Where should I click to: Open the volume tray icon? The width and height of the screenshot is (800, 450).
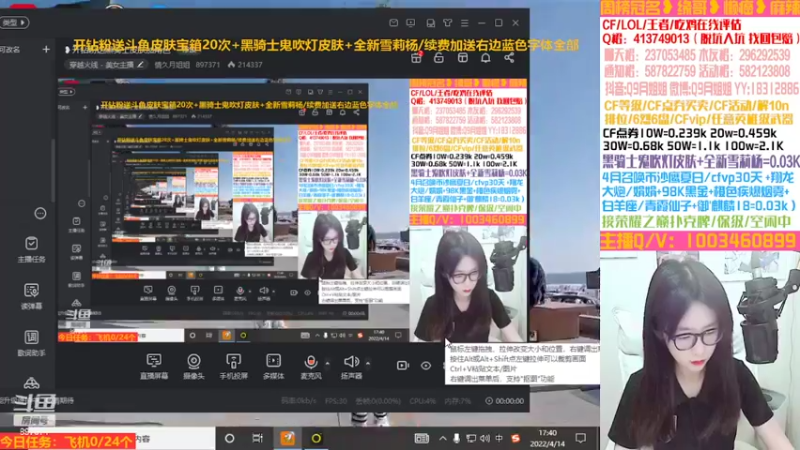(x=485, y=438)
